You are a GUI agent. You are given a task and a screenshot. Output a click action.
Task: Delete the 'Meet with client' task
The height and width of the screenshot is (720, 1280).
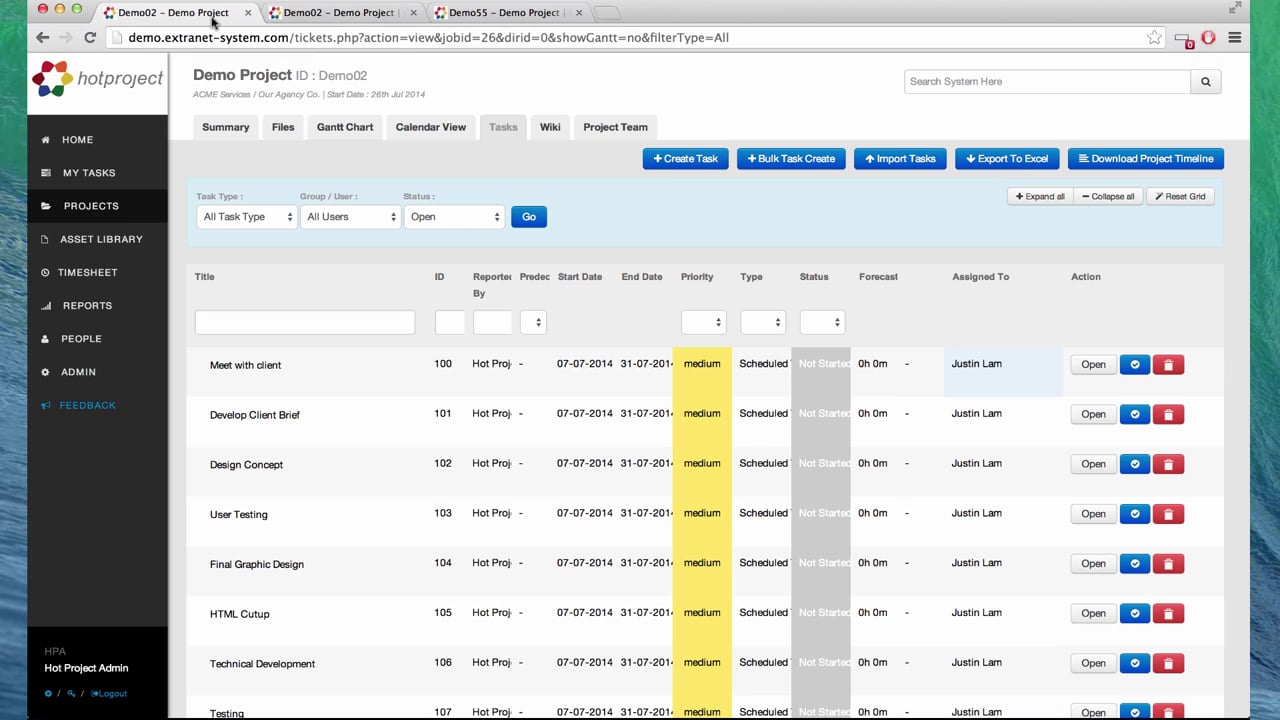pyautogui.click(x=1168, y=365)
